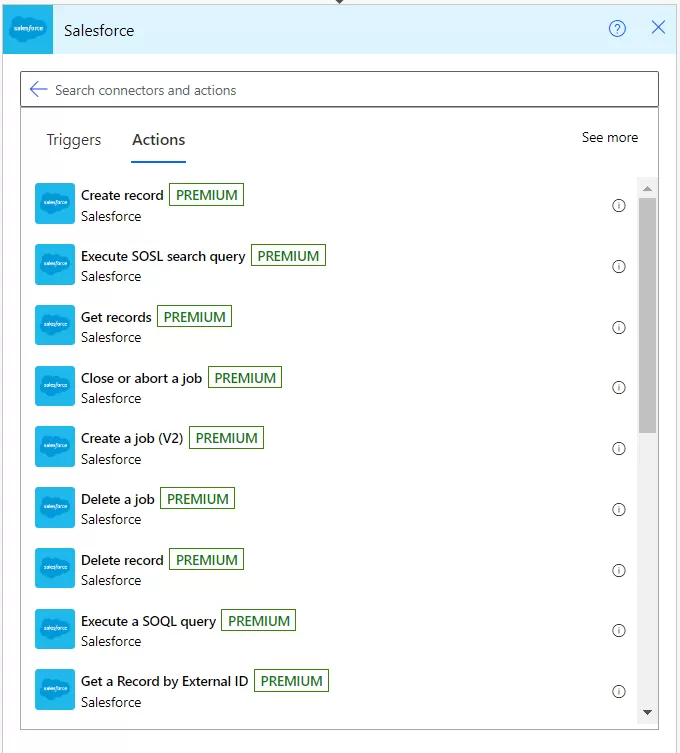Select the Delete record action
Screen dimensions: 680x753
tap(122, 560)
